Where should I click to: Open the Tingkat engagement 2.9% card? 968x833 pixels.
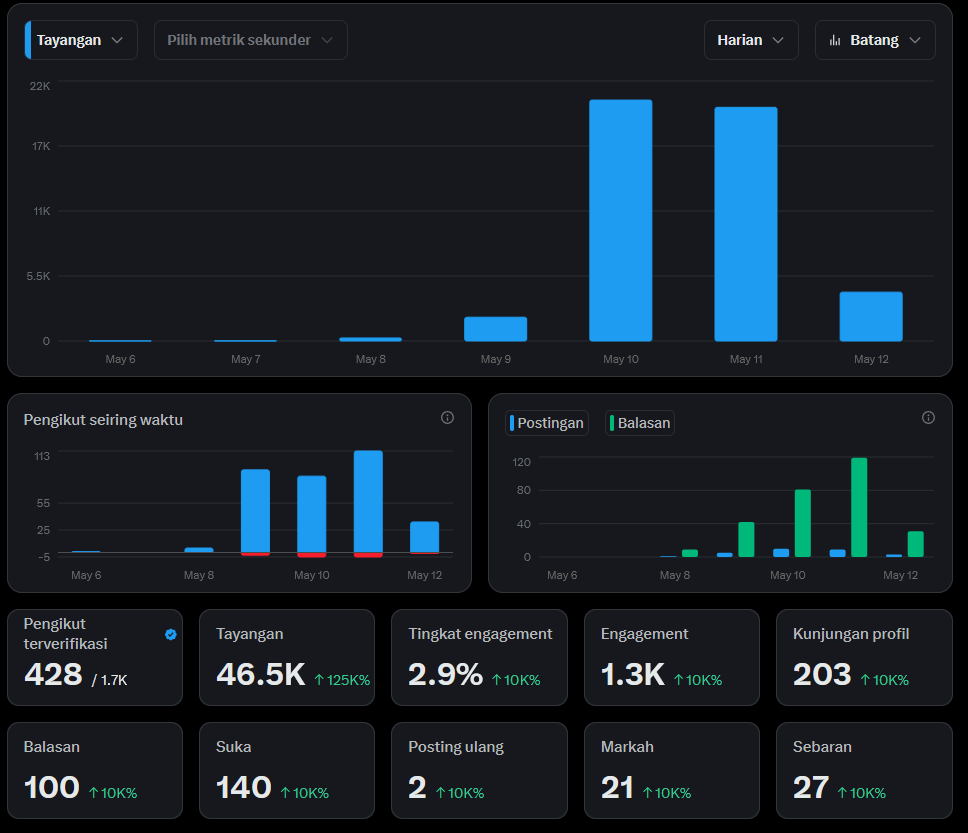click(x=480, y=658)
